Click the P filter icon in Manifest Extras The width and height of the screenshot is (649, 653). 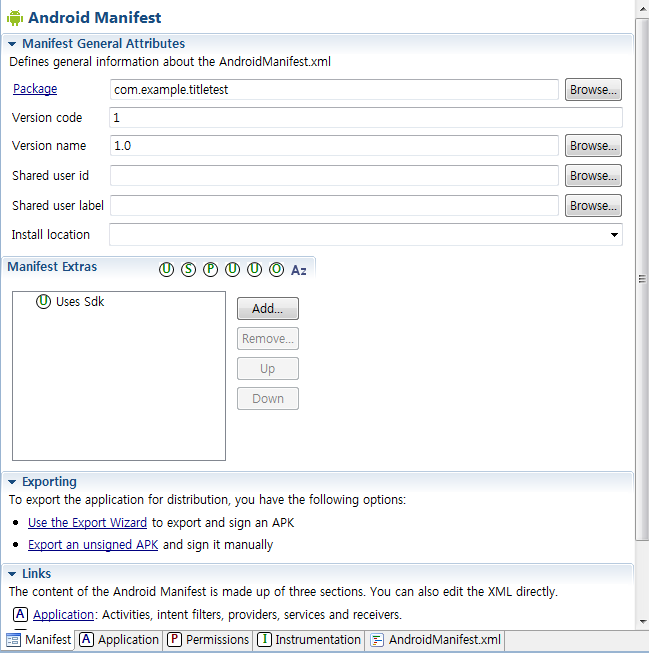click(210, 269)
